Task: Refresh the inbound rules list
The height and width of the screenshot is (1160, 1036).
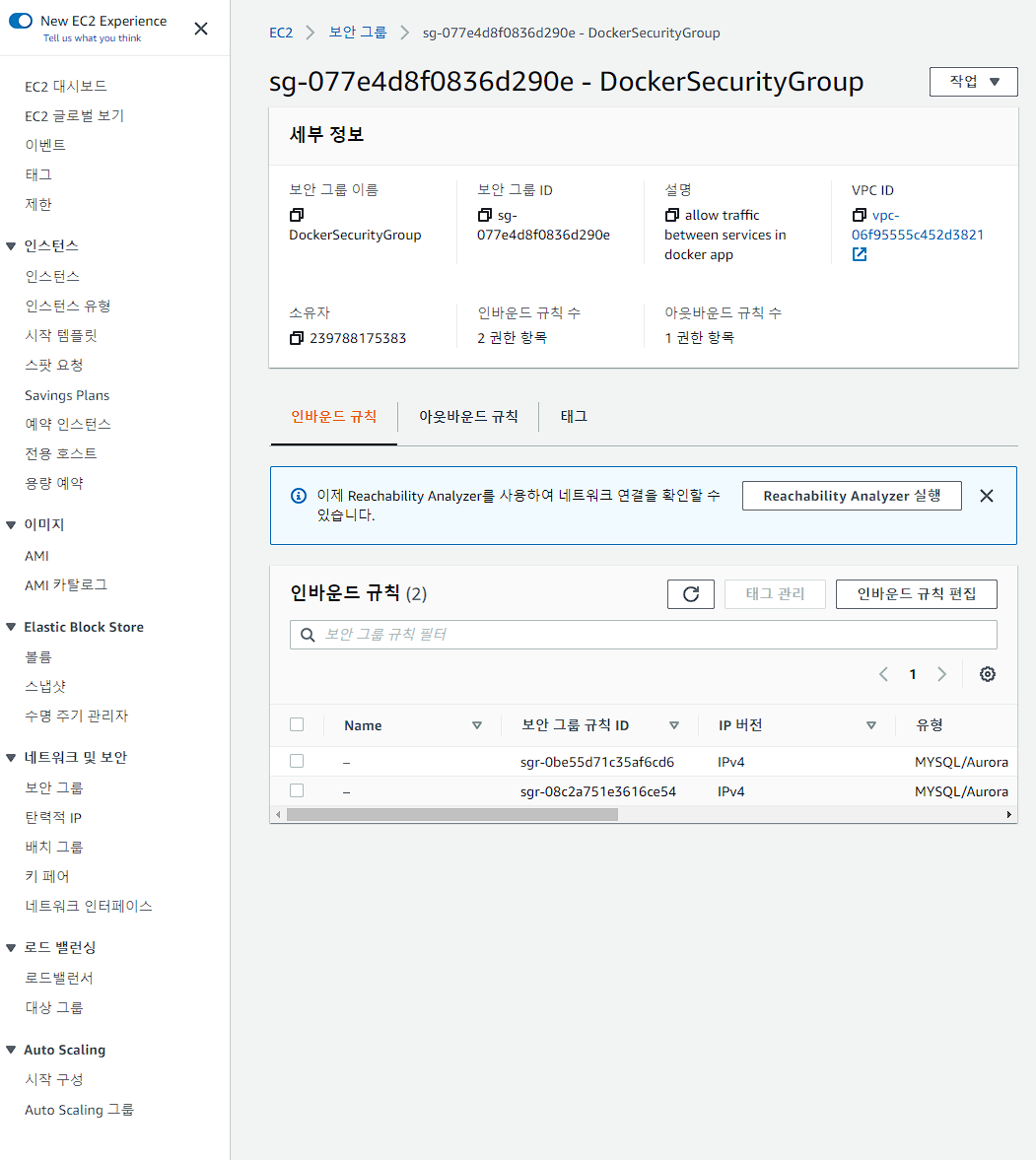Action: pos(690,594)
